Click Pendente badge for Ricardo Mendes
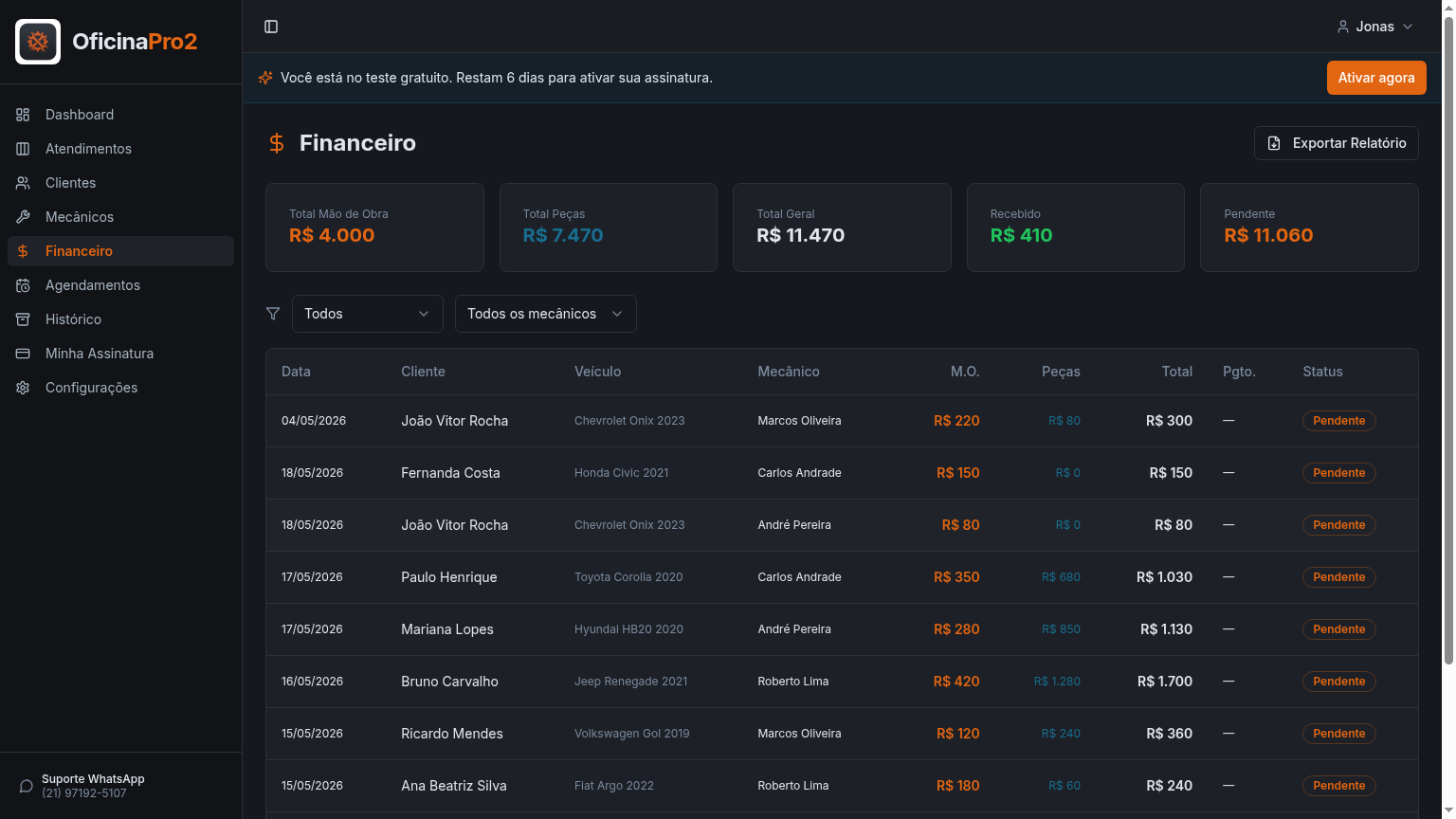Screen dimensions: 1456x819 pyautogui.click(x=1339, y=734)
